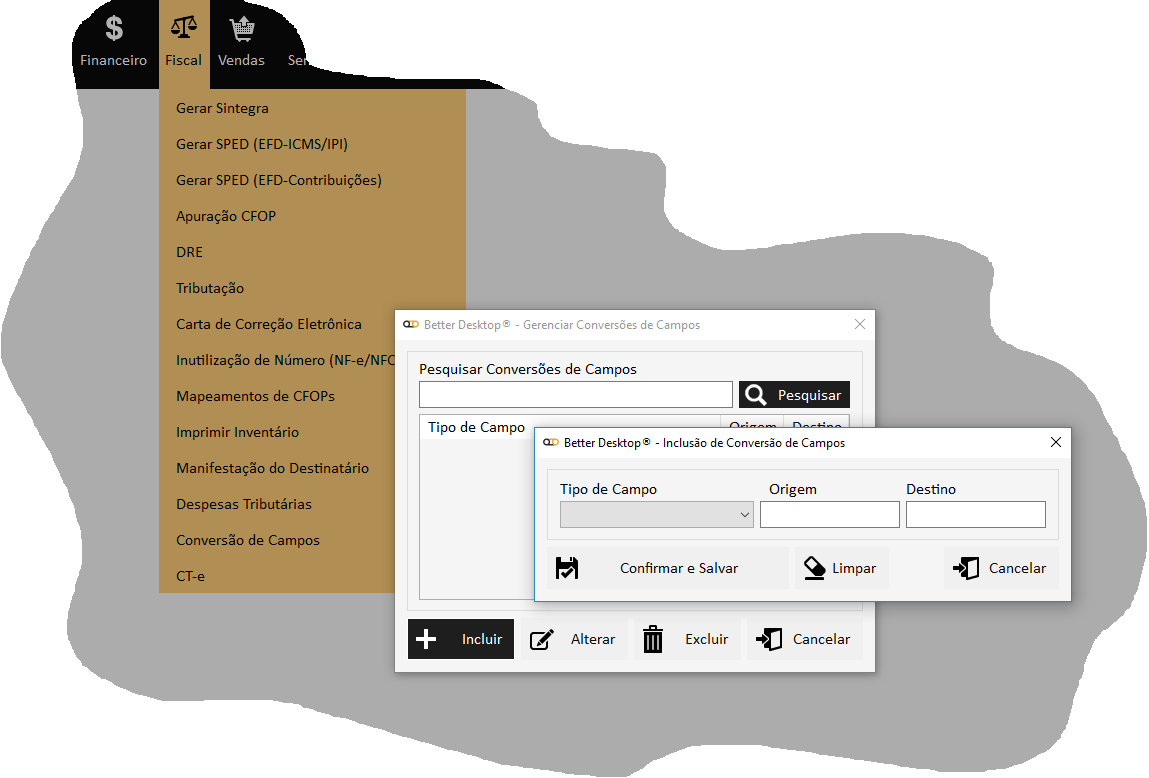Click the Fiscal balance scale icon
The height and width of the screenshot is (778, 1149).
coord(184,27)
